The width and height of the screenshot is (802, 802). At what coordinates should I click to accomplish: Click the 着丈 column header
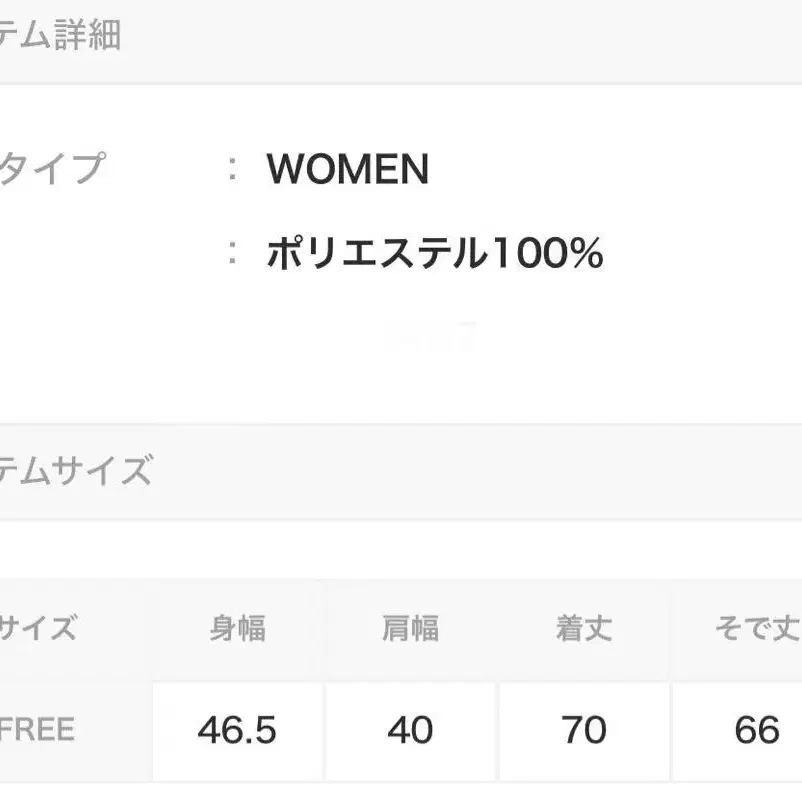pos(584,629)
